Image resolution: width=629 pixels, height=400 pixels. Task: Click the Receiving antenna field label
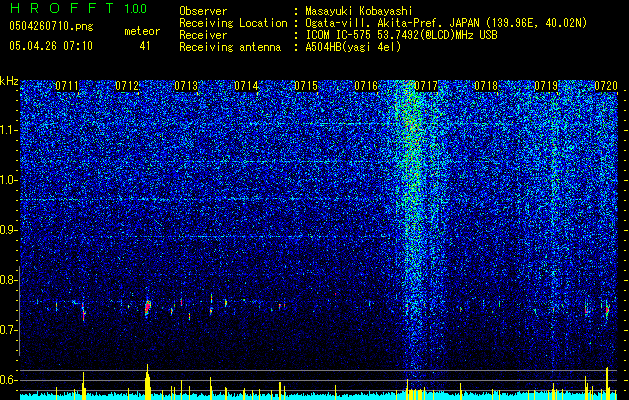pos(230,47)
